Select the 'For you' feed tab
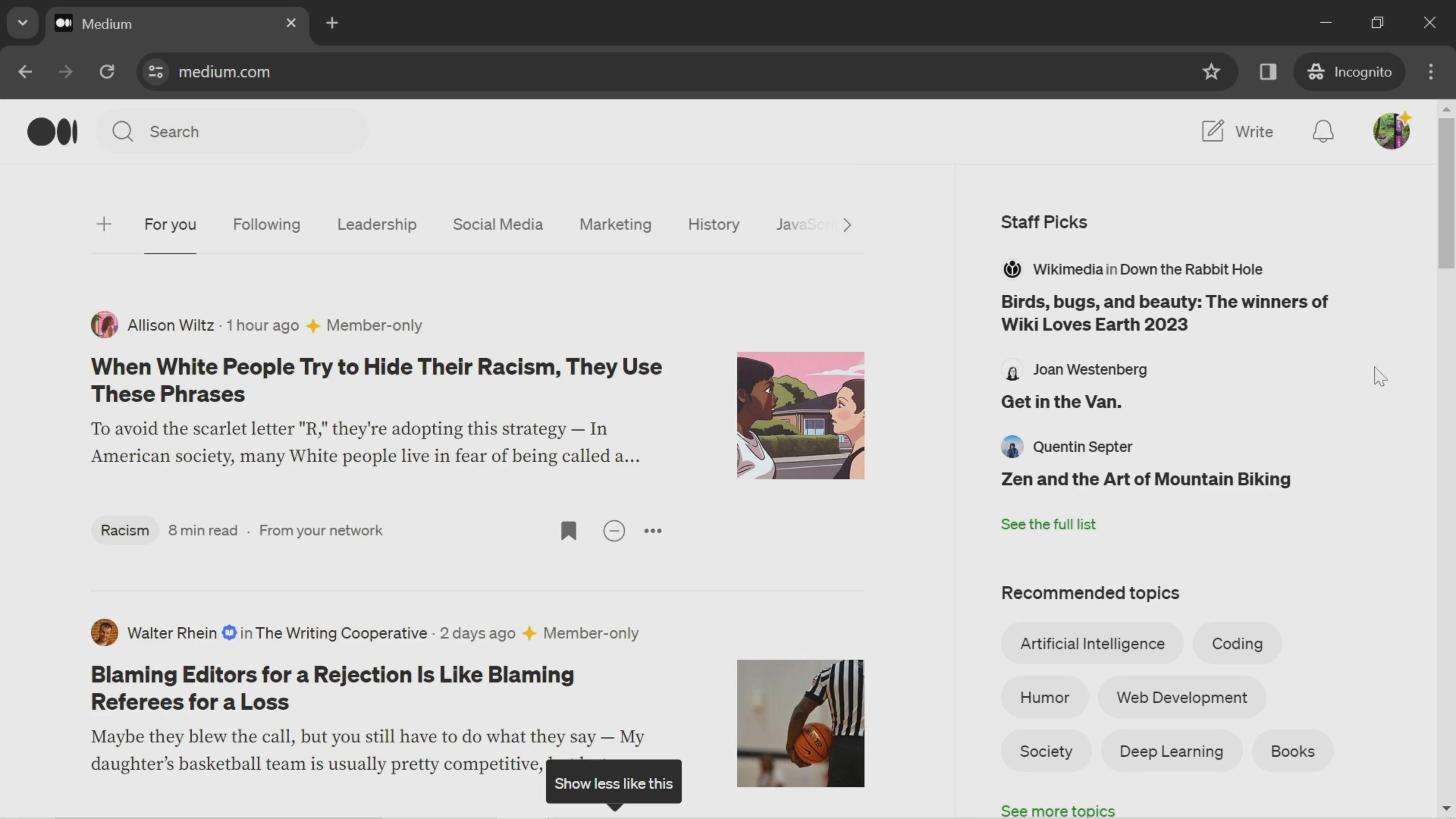The height and width of the screenshot is (819, 1456). pyautogui.click(x=170, y=225)
